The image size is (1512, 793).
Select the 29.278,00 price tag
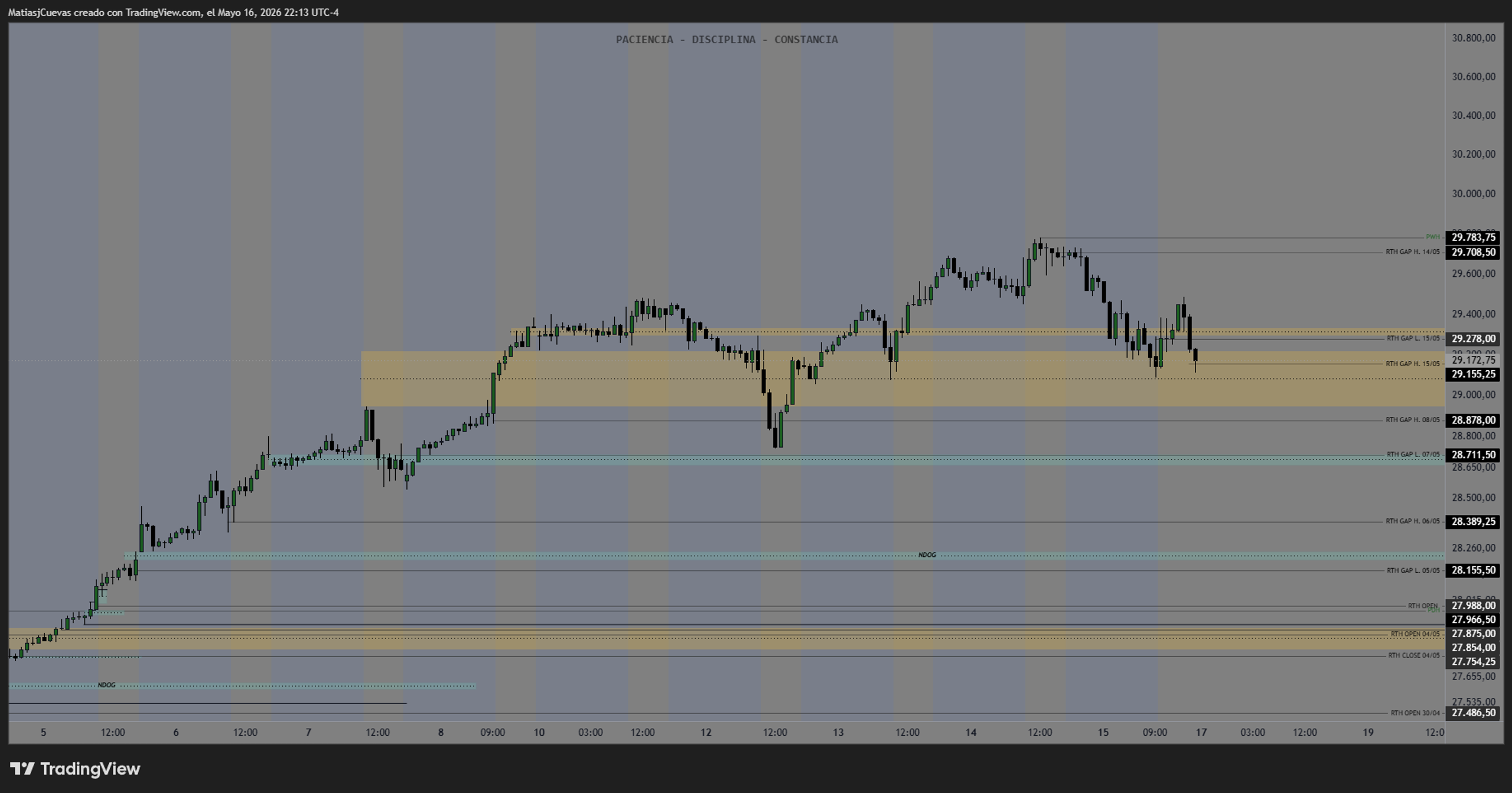tap(1473, 339)
